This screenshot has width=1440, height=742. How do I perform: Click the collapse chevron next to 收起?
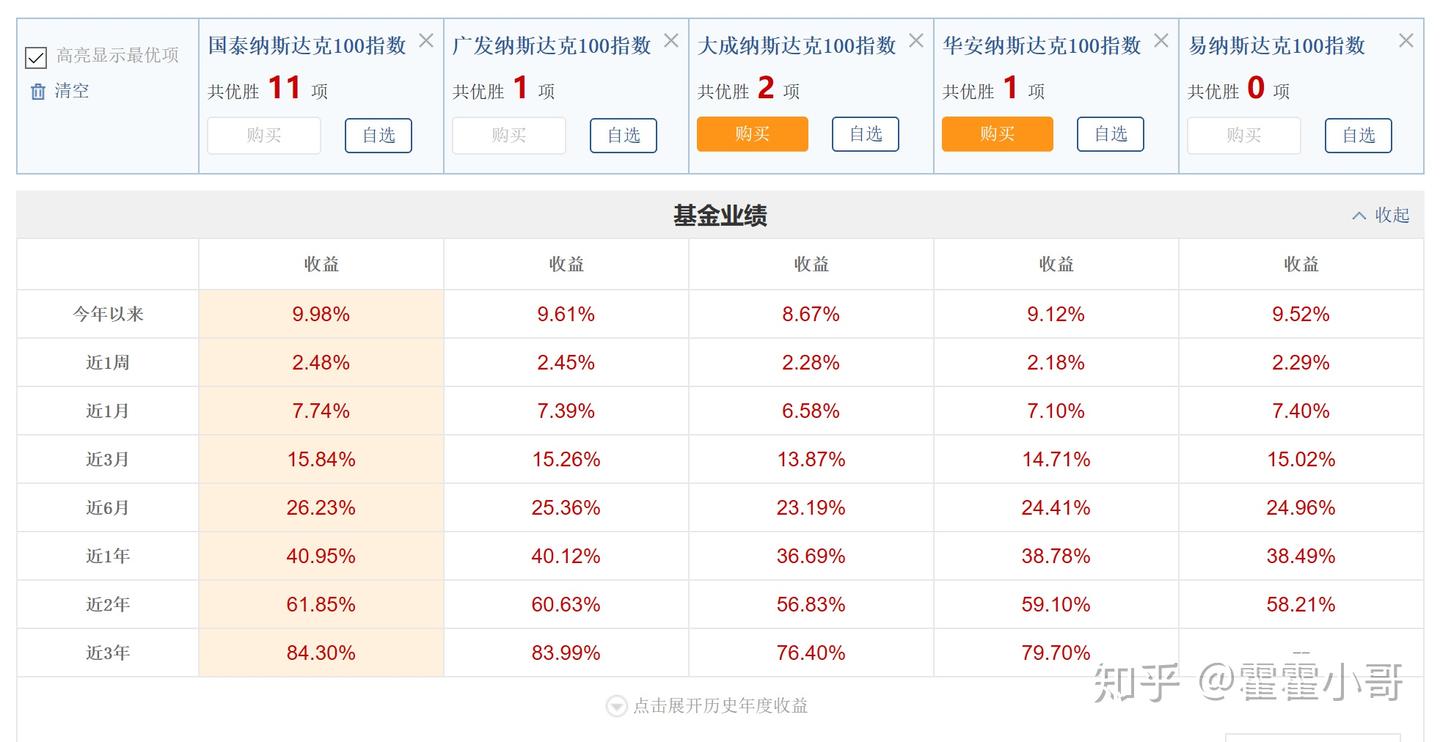tap(1358, 215)
